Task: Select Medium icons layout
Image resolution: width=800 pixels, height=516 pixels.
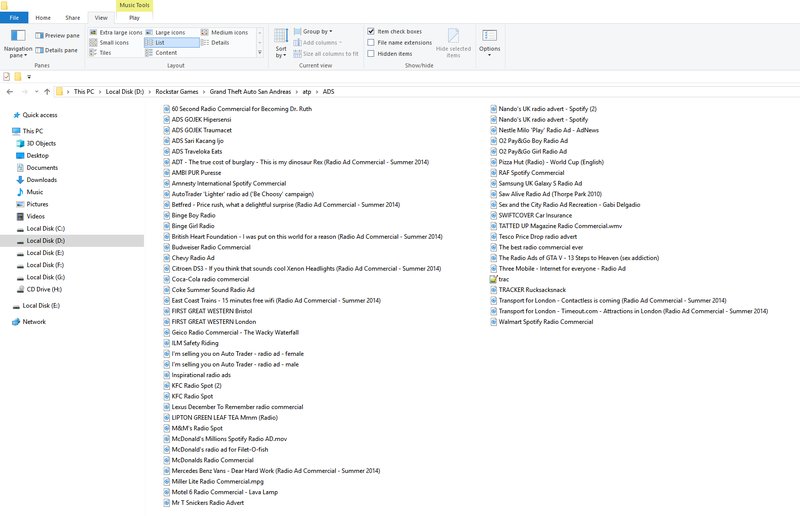Action: (224, 32)
